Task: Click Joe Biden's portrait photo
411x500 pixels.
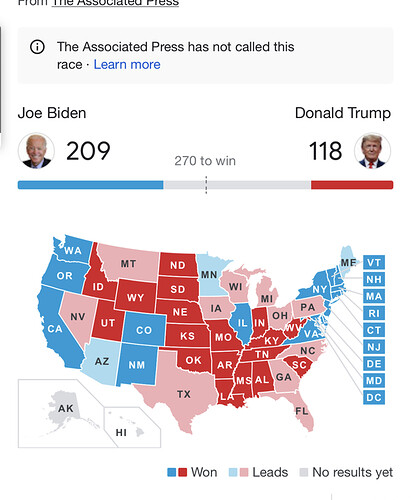Action: coord(36,150)
